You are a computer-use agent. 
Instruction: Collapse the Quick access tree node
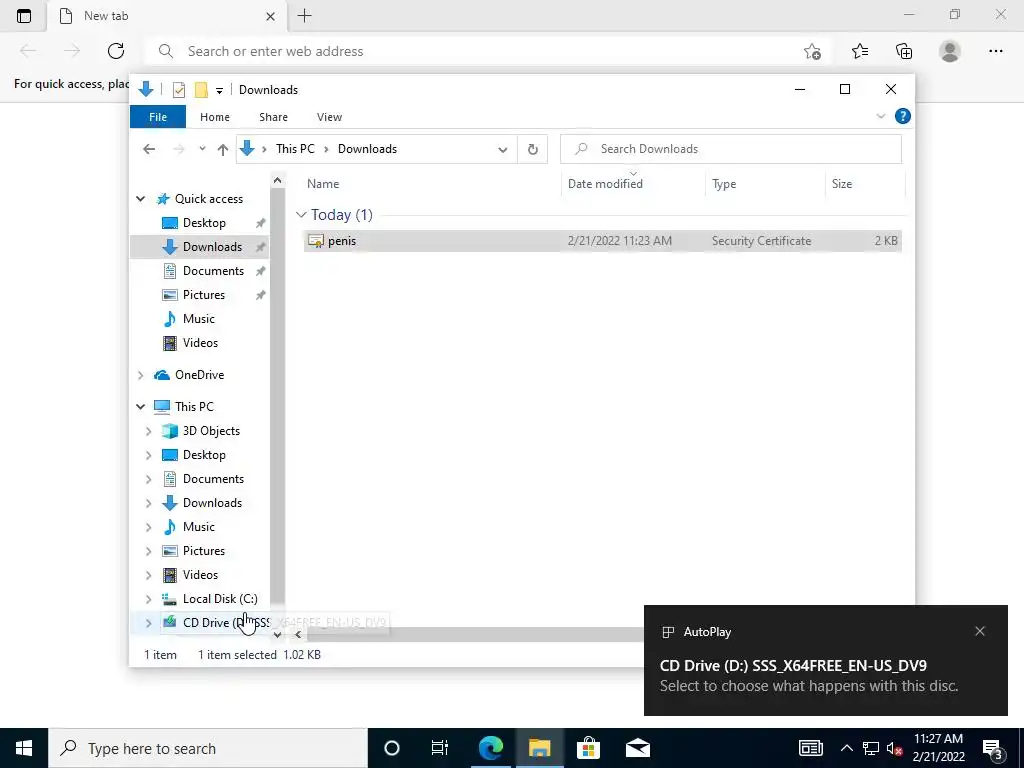(x=140, y=199)
